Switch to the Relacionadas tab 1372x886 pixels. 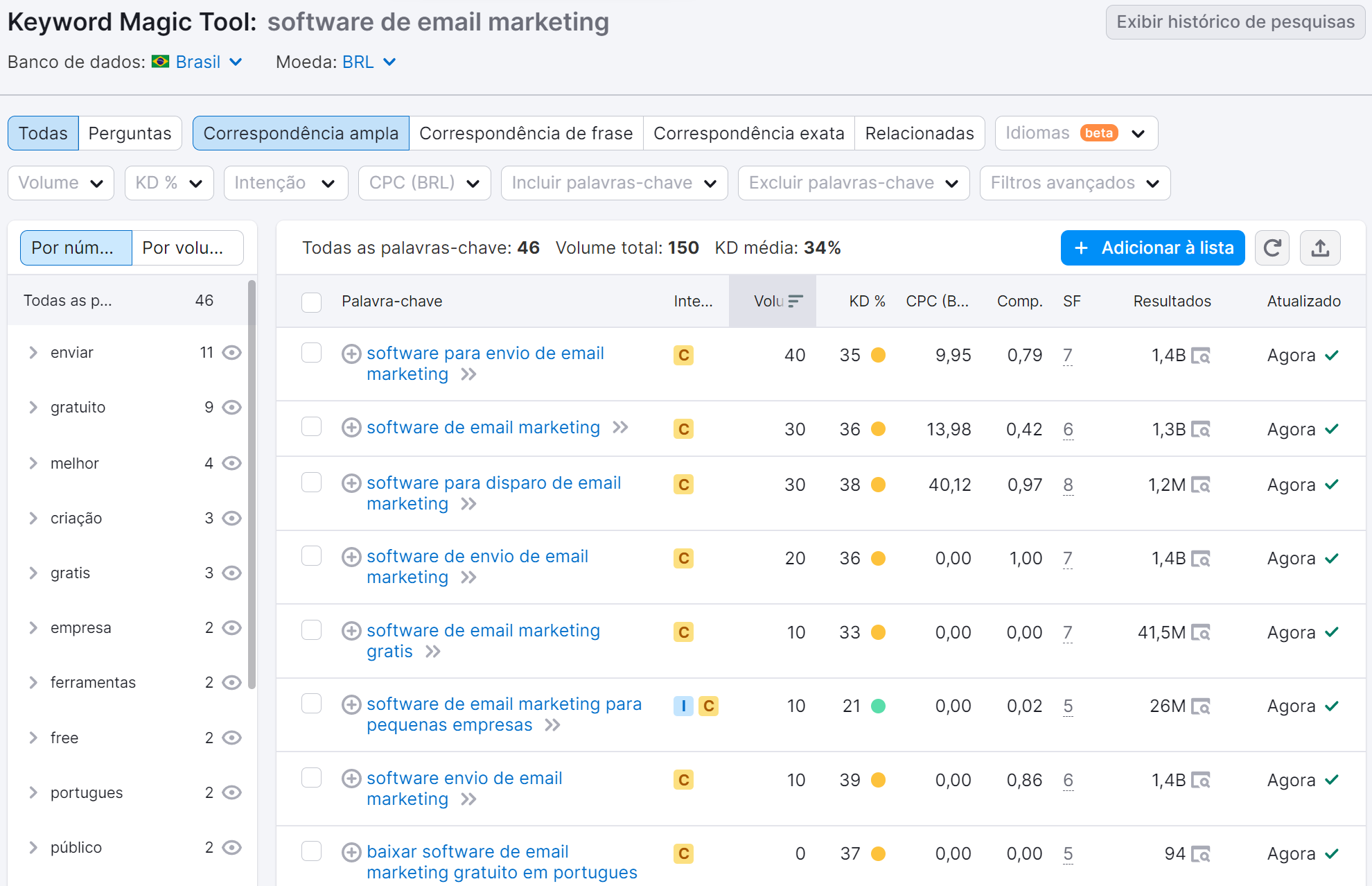pyautogui.click(x=920, y=132)
